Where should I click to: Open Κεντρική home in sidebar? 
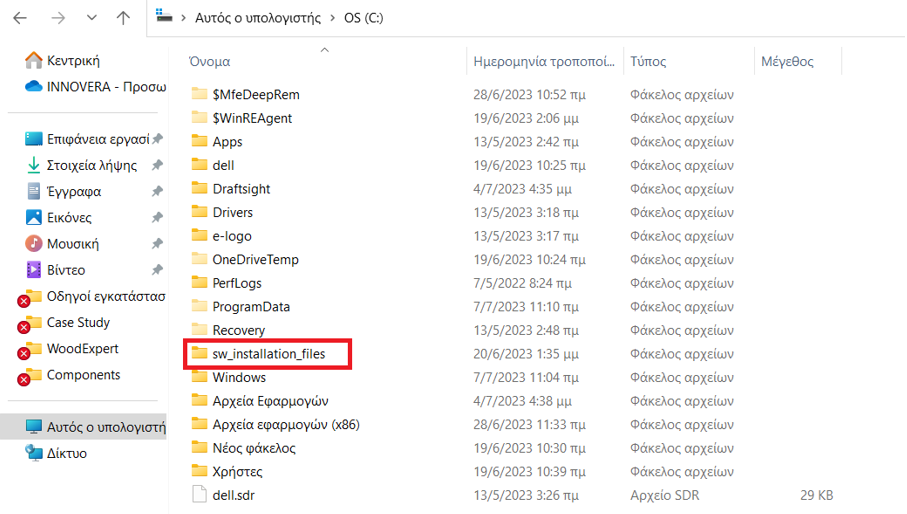[x=73, y=61]
